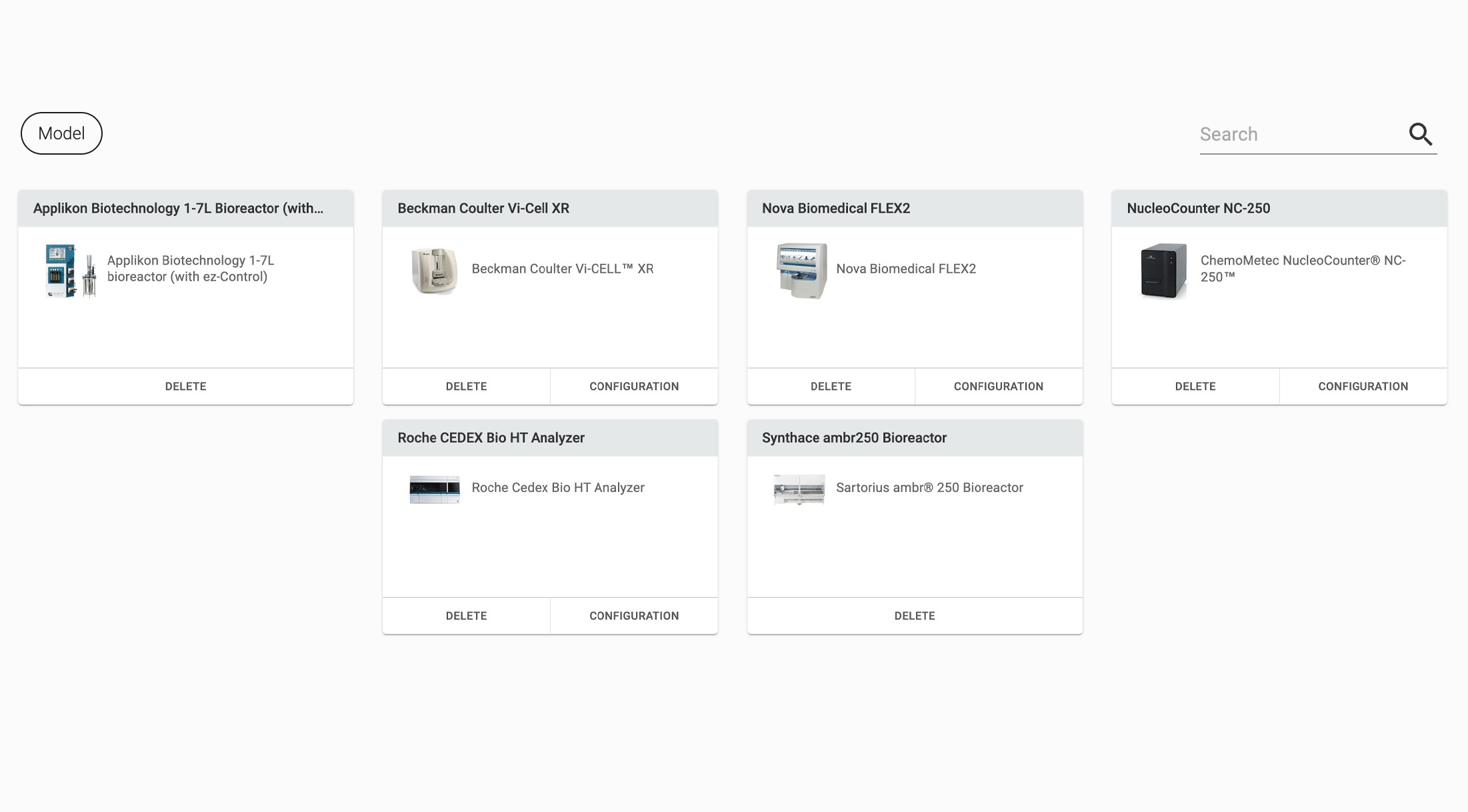Delete the Synthace ambr250 Bioreactor
Screen dimensions: 1468x812
(915, 616)
